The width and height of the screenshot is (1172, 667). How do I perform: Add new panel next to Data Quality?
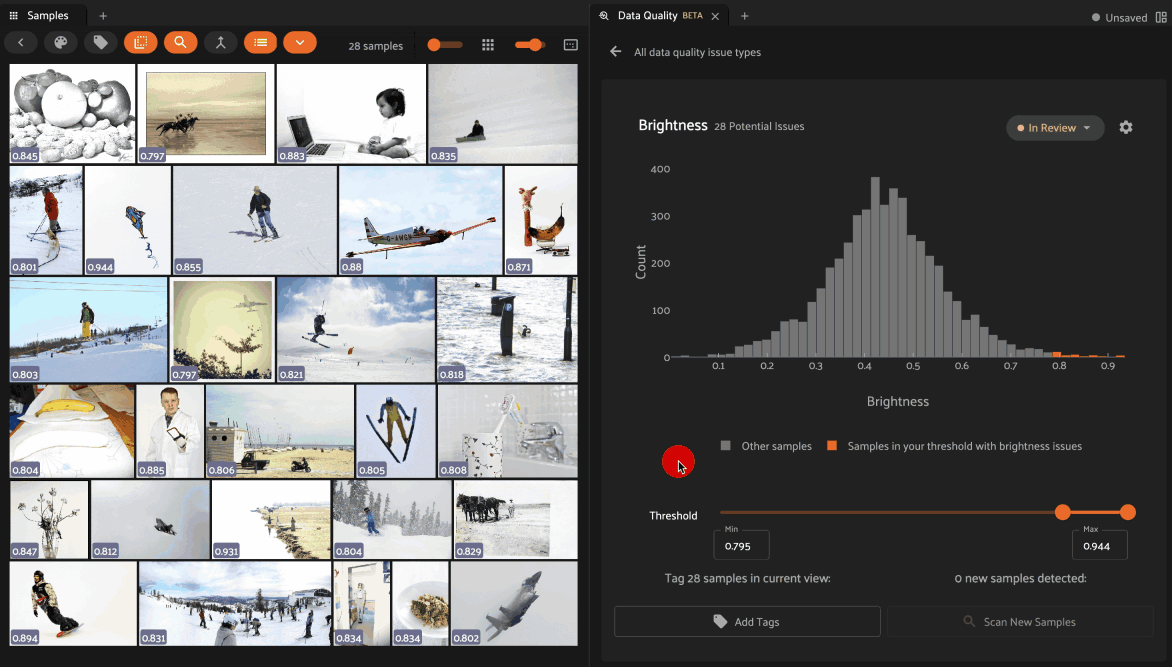point(744,16)
